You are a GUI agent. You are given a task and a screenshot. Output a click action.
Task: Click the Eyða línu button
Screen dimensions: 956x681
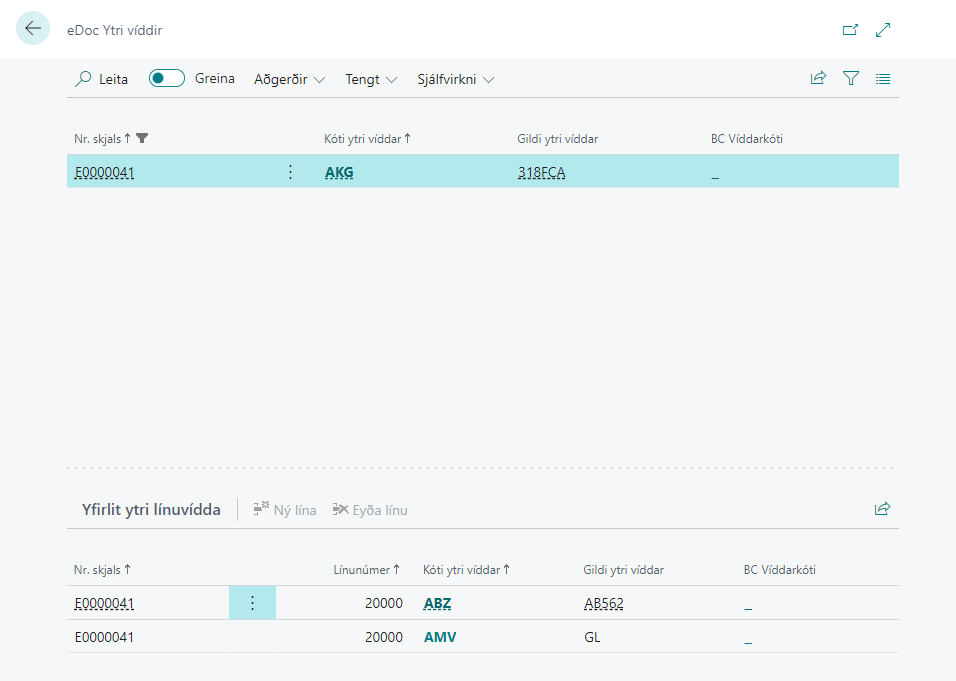click(x=370, y=510)
